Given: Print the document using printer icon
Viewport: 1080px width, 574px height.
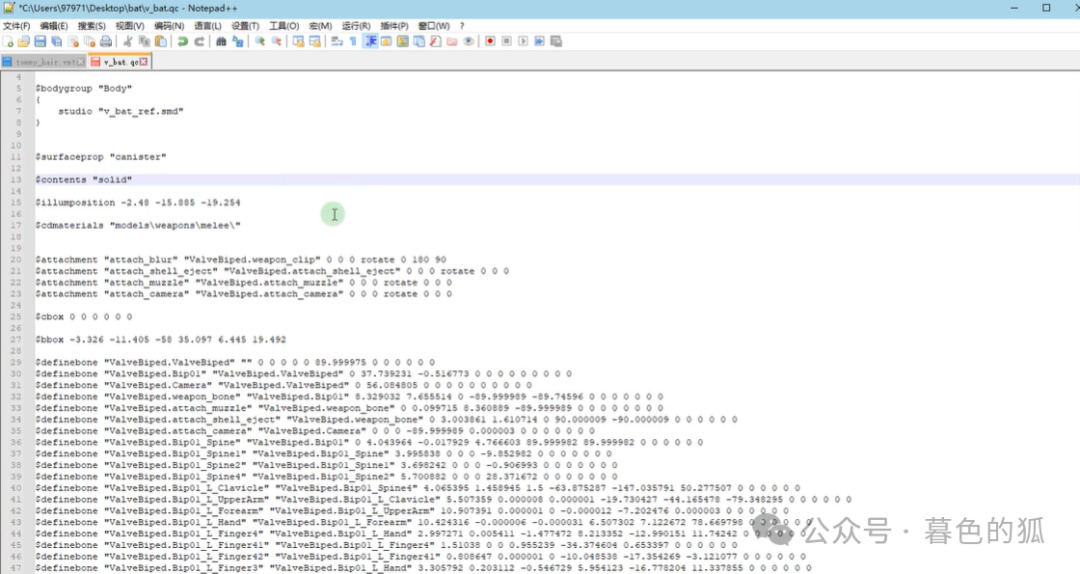Looking at the screenshot, I should (106, 41).
